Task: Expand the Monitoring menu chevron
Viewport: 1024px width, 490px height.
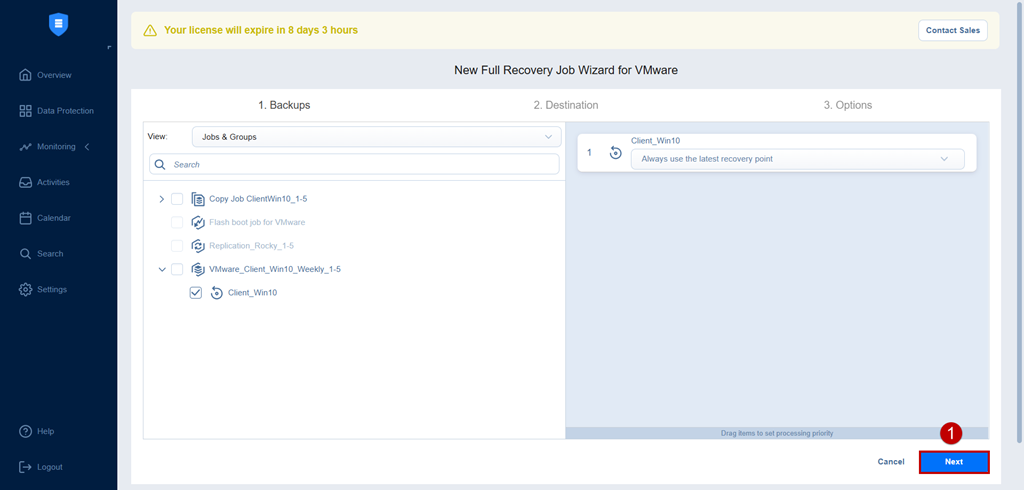Action: 88,146
